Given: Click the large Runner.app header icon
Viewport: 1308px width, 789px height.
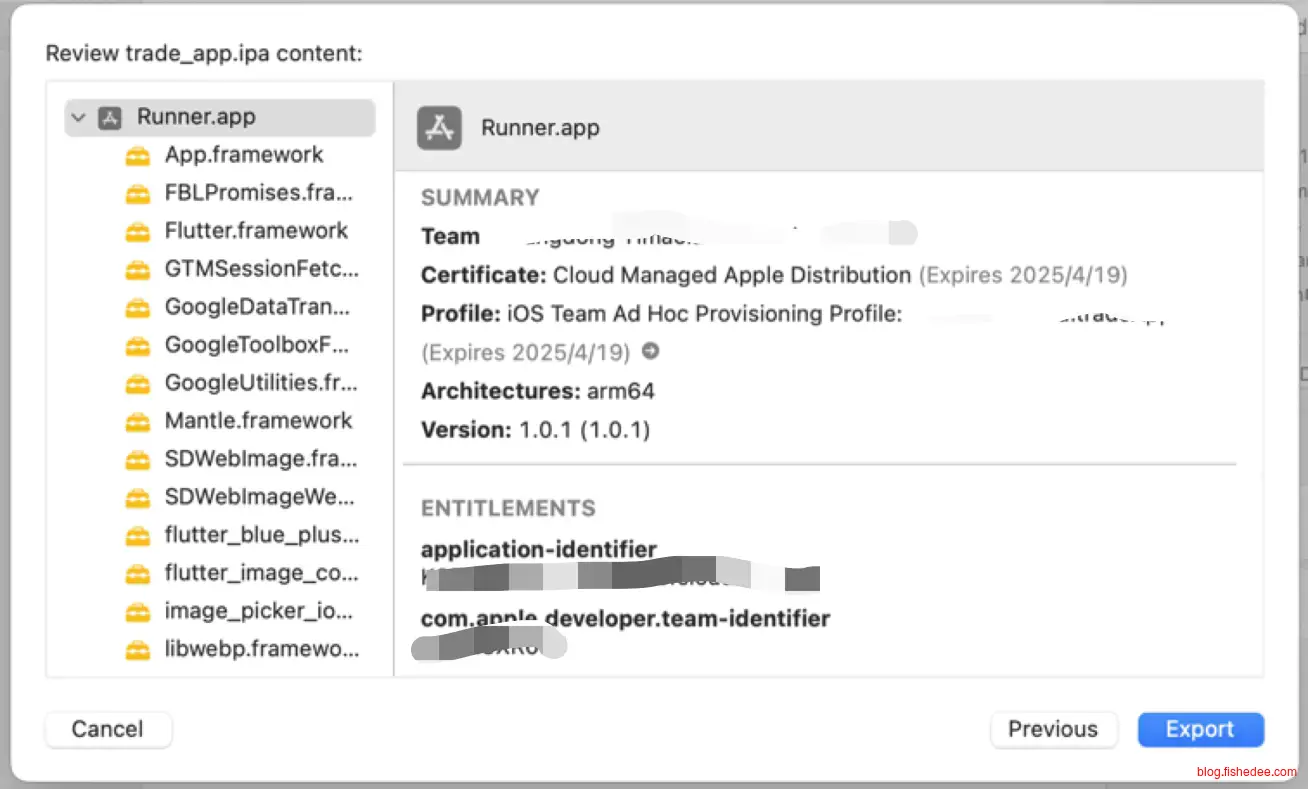Looking at the screenshot, I should 439,128.
